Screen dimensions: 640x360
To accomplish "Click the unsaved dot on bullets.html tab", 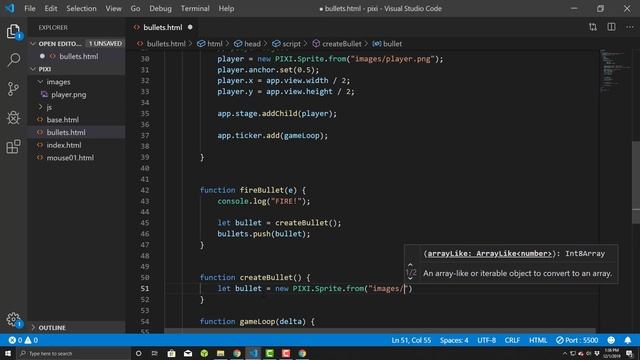I will [x=190, y=27].
